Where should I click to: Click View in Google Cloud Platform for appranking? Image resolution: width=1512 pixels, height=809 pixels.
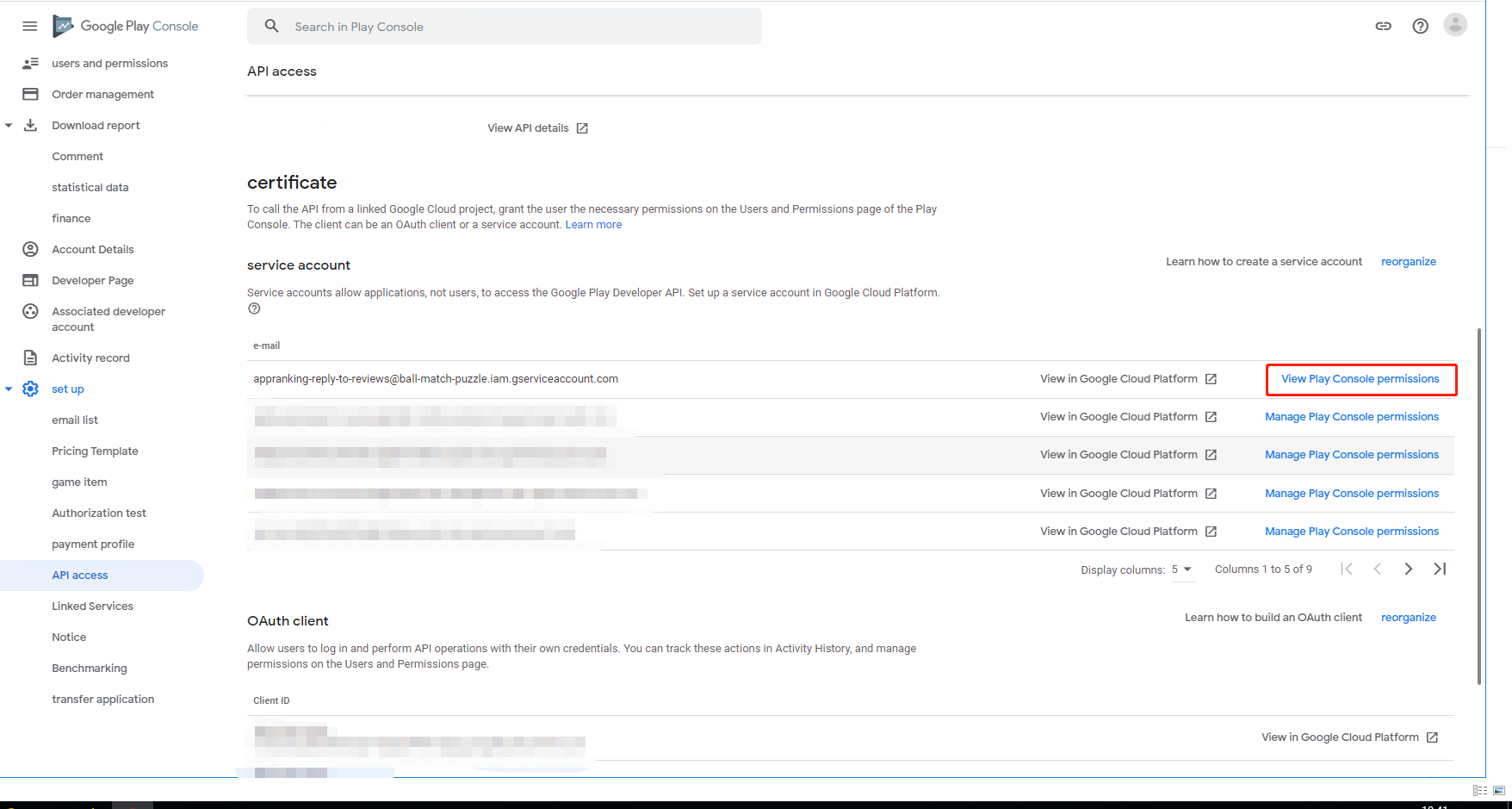[x=1119, y=379]
